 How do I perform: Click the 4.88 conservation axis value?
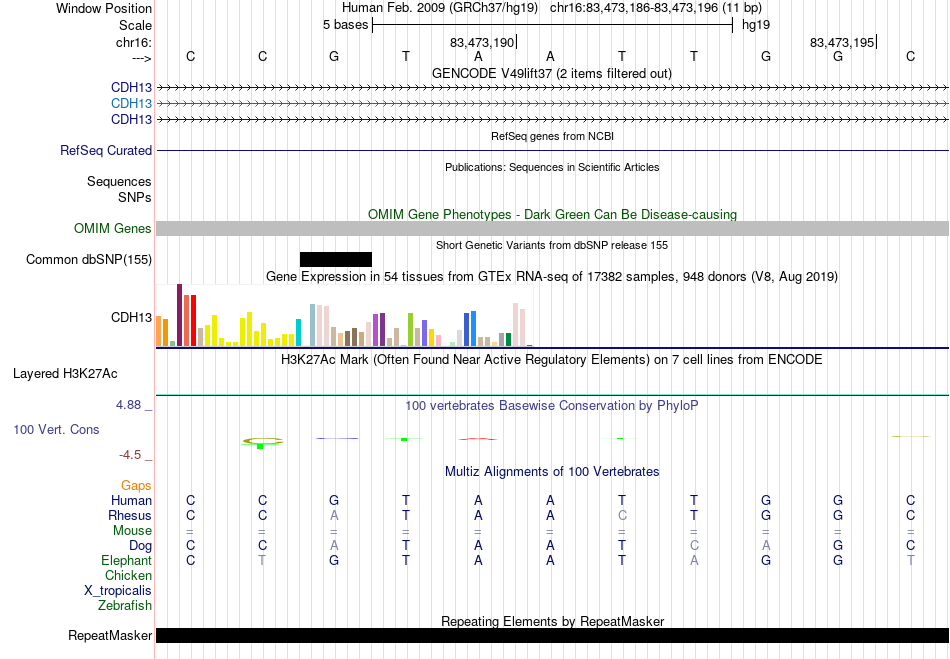(128, 405)
